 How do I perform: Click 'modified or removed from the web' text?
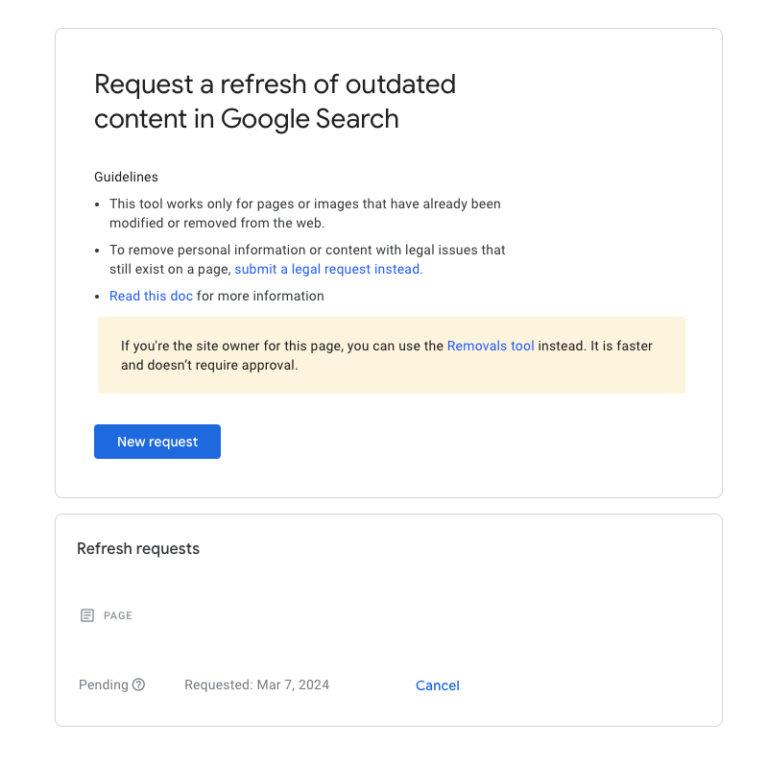217,223
